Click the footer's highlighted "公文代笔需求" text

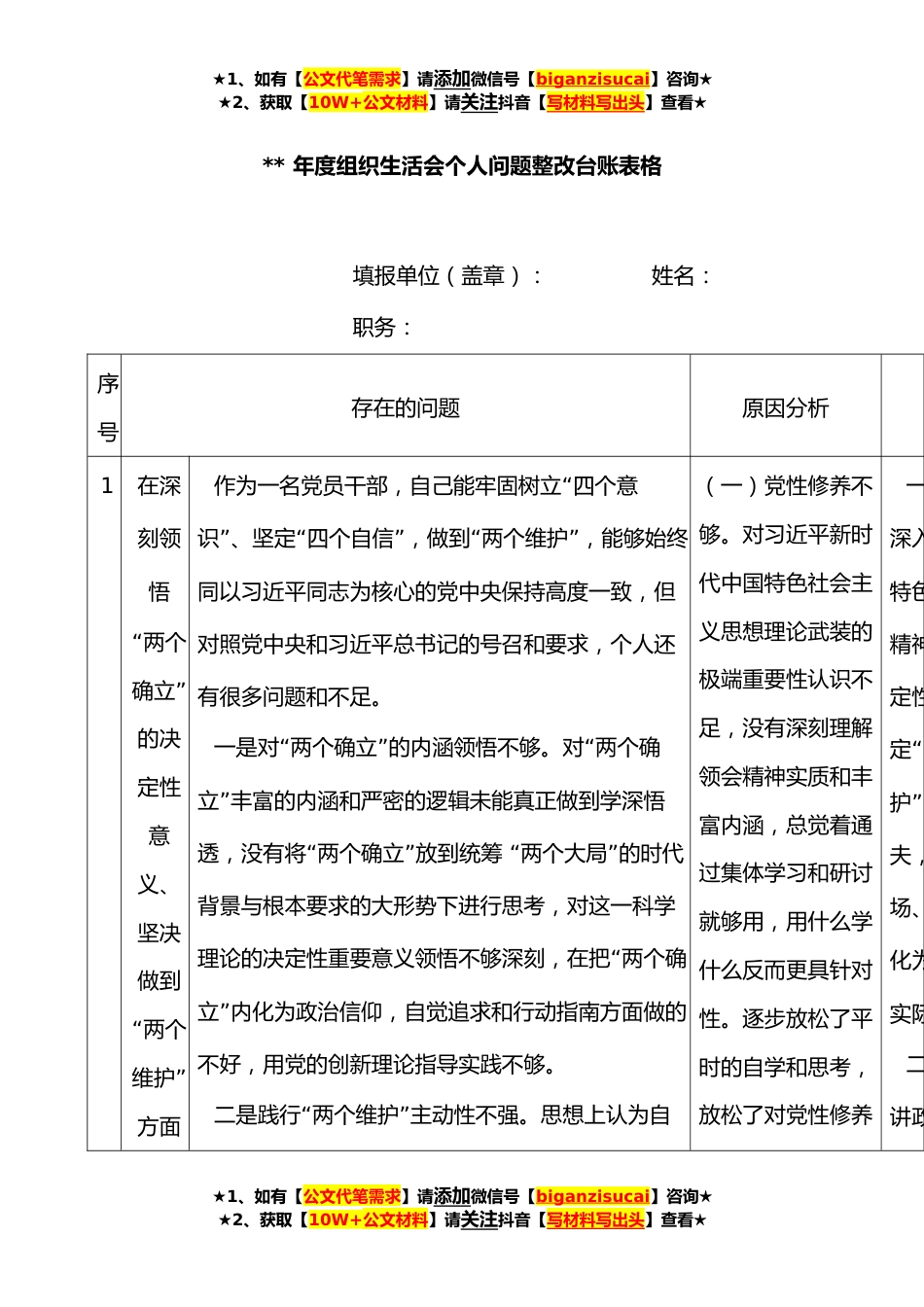[351, 1196]
